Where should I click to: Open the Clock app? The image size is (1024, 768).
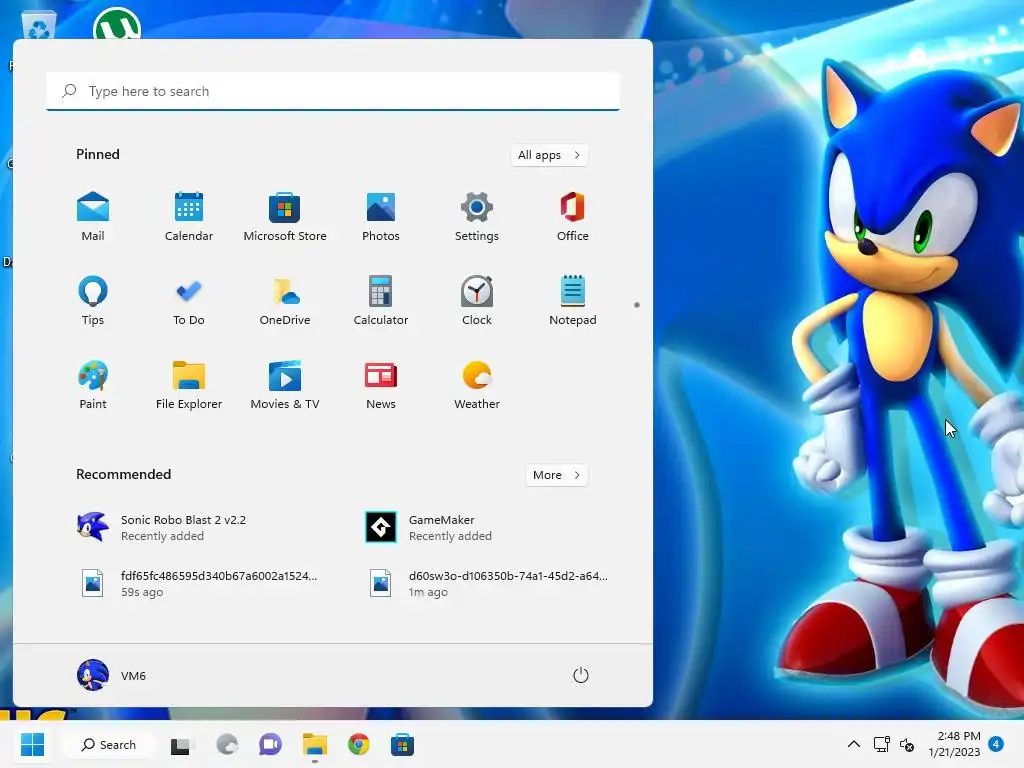click(477, 300)
